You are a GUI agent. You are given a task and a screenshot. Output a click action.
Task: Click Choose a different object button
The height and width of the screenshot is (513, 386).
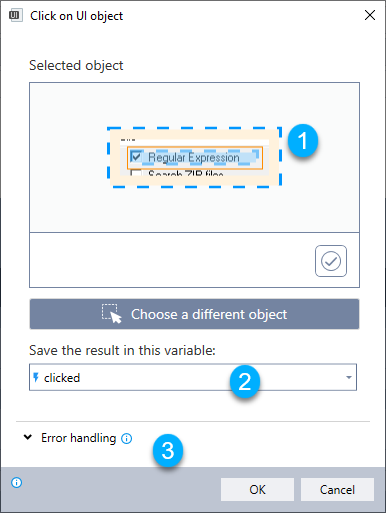click(194, 314)
